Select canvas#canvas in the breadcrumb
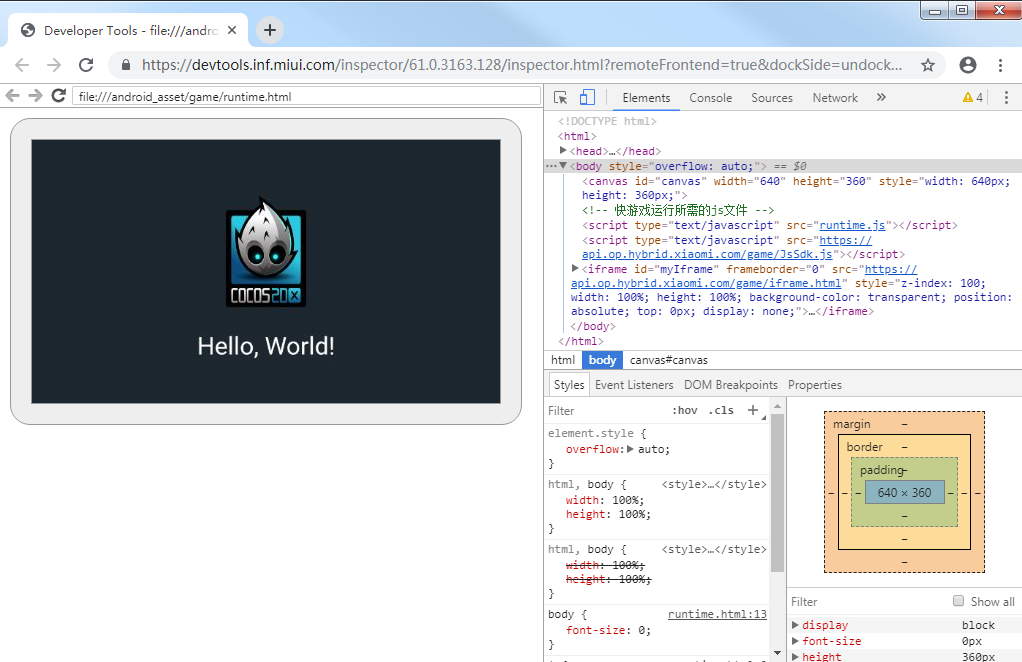This screenshot has width=1022, height=662. point(669,360)
